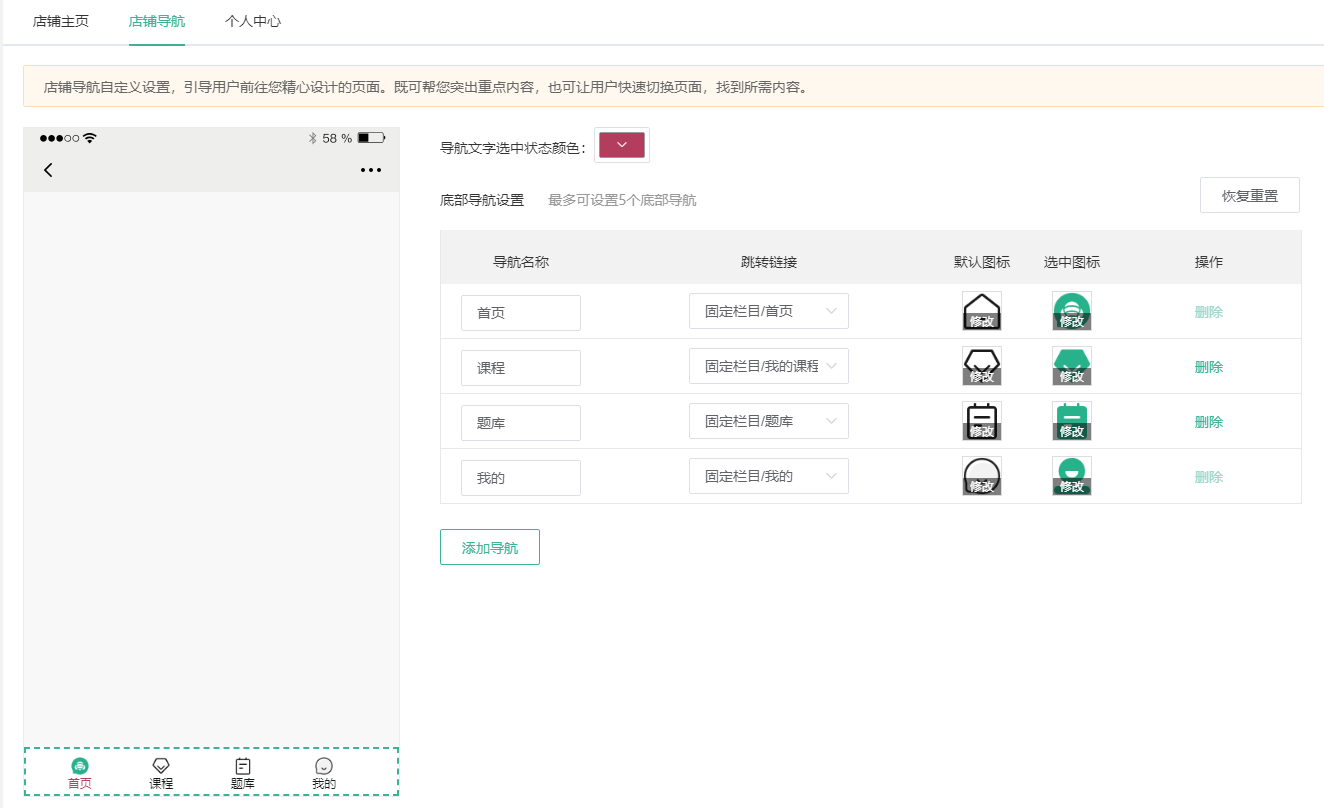The width and height of the screenshot is (1324, 808).
Task: Focus the 题库 name input field
Action: 521,423
